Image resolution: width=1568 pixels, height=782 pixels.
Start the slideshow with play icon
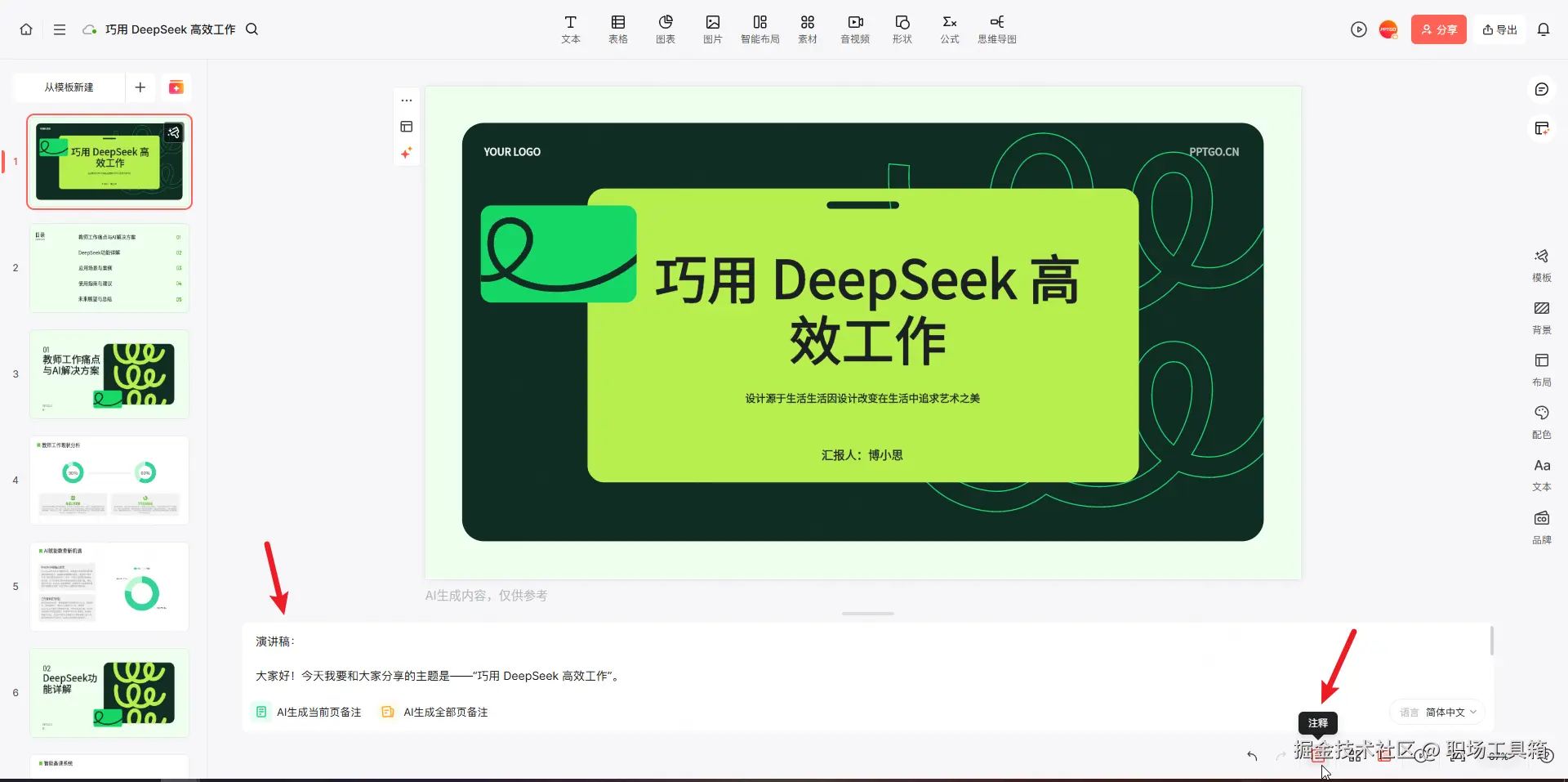pyautogui.click(x=1359, y=29)
